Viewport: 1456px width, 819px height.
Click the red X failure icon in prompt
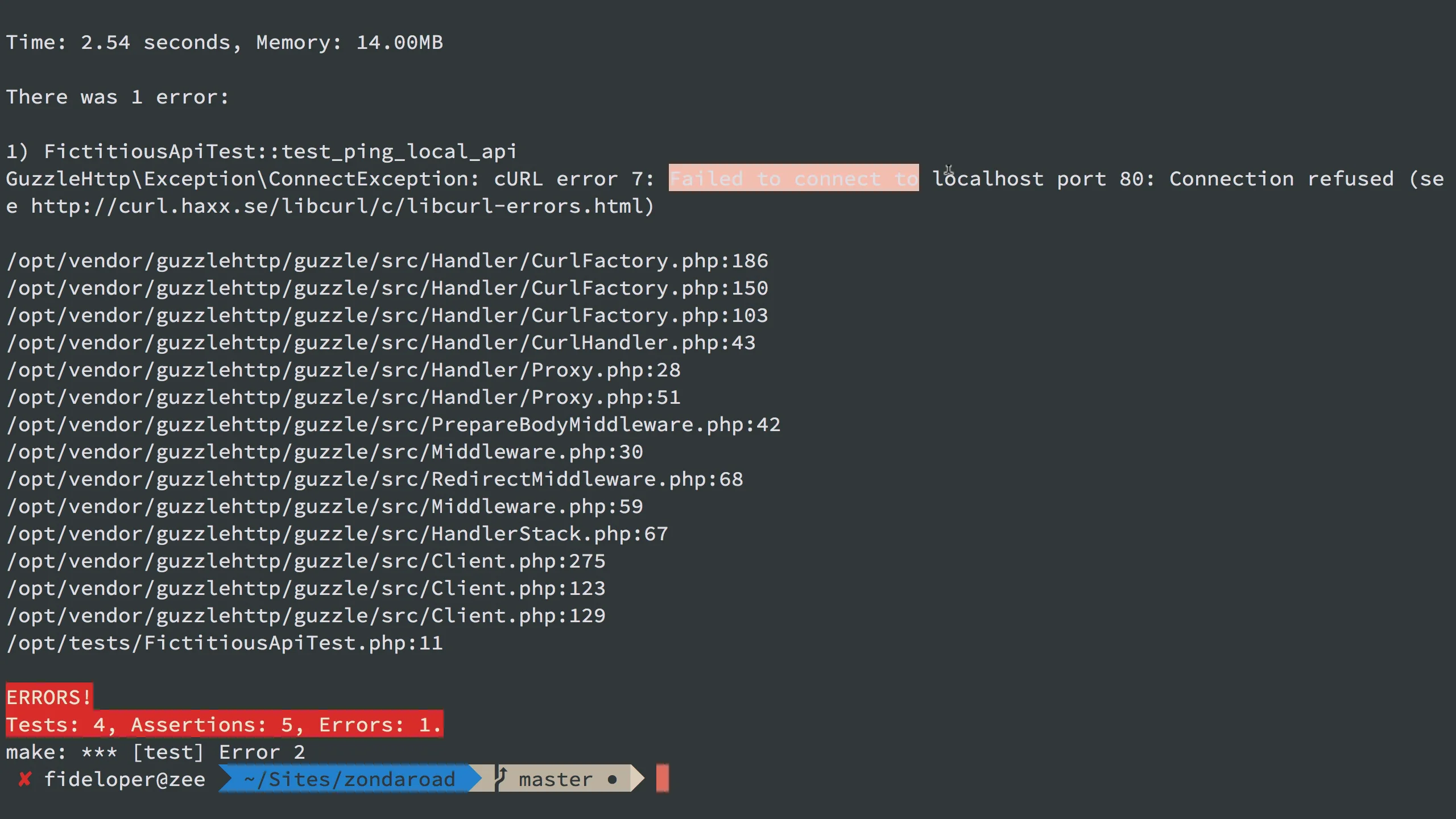[x=24, y=779]
